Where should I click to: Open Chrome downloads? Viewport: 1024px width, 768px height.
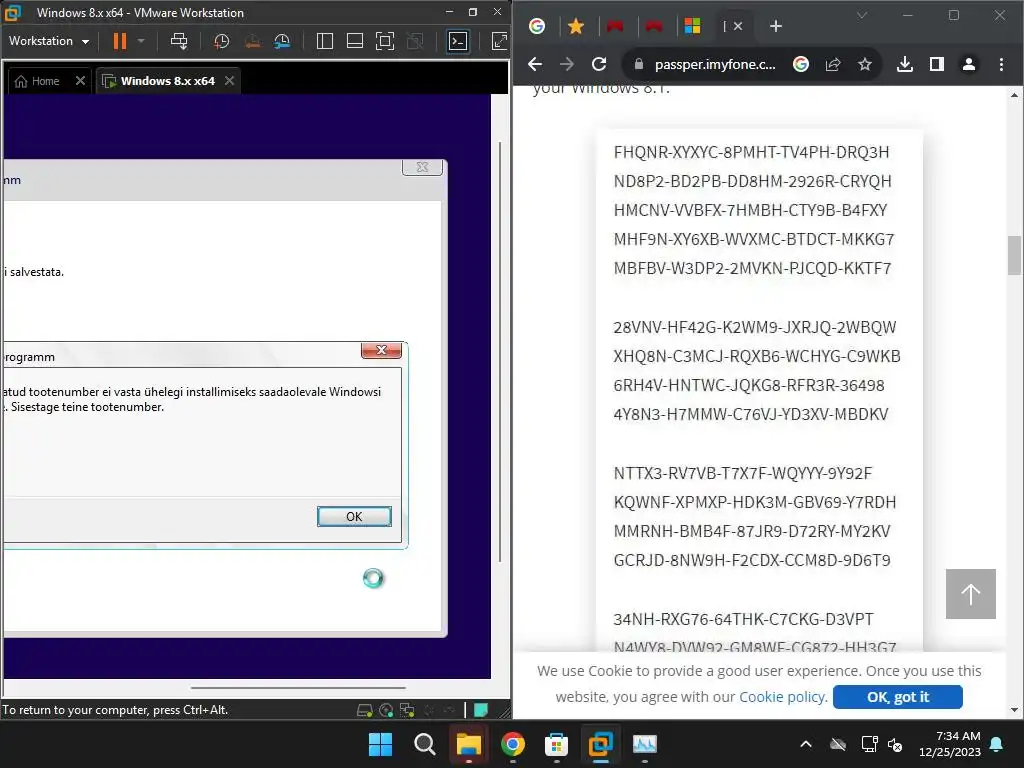pyautogui.click(x=904, y=64)
